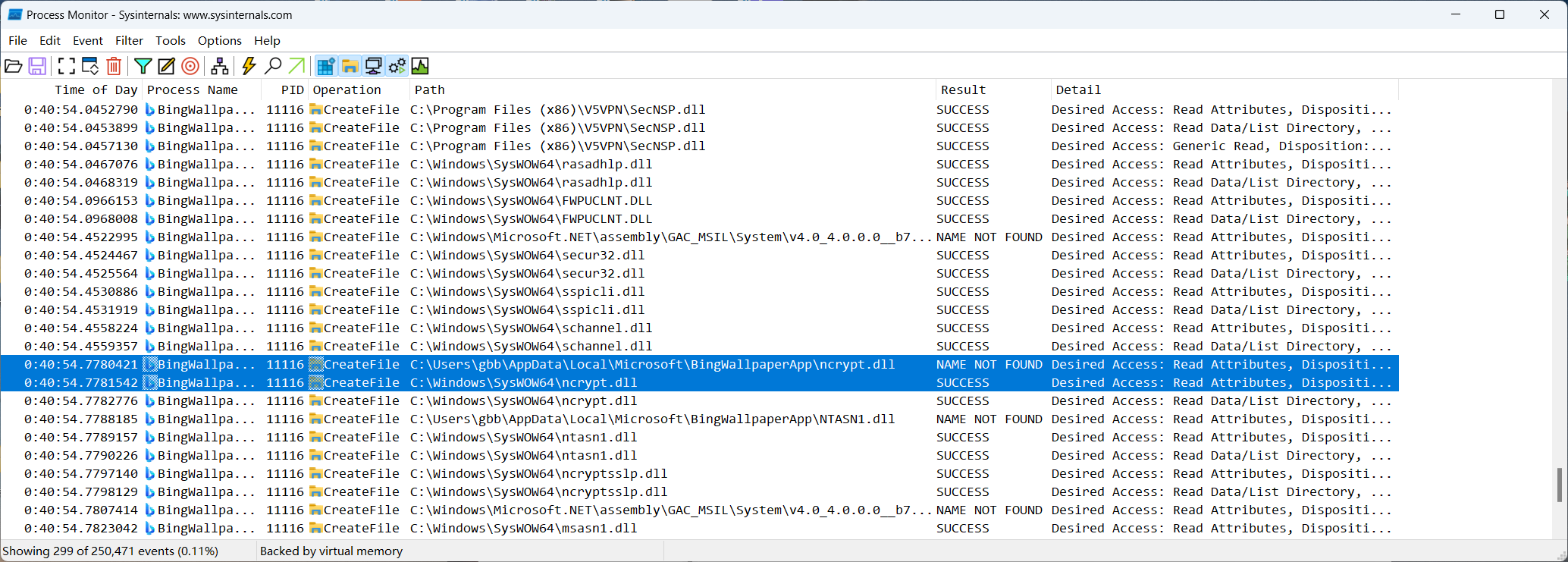Click the lightning bolt event properties icon
This screenshot has height=562, width=1568.
pyautogui.click(x=249, y=66)
